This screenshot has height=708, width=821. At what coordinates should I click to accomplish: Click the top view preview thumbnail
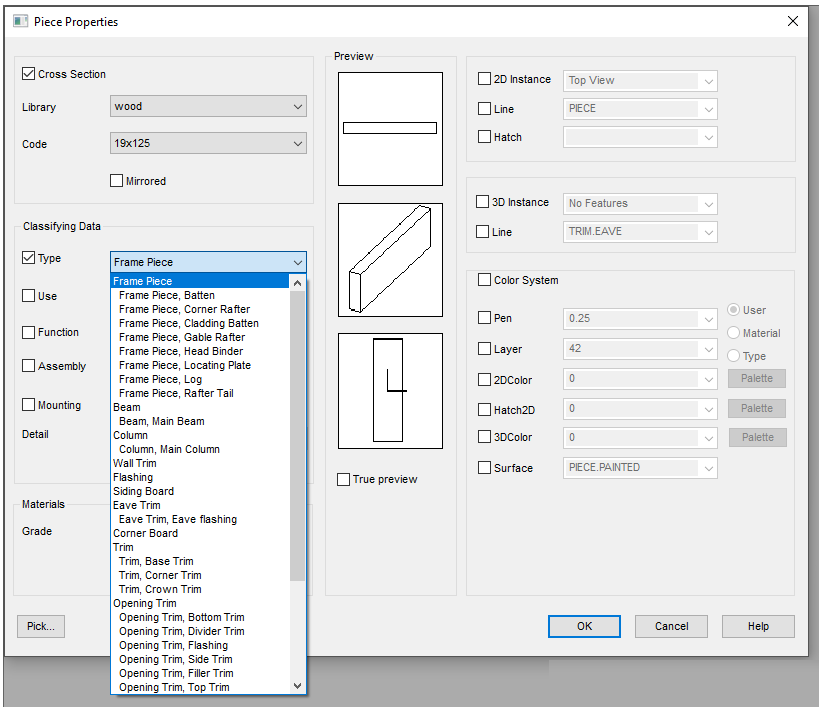pyautogui.click(x=390, y=128)
